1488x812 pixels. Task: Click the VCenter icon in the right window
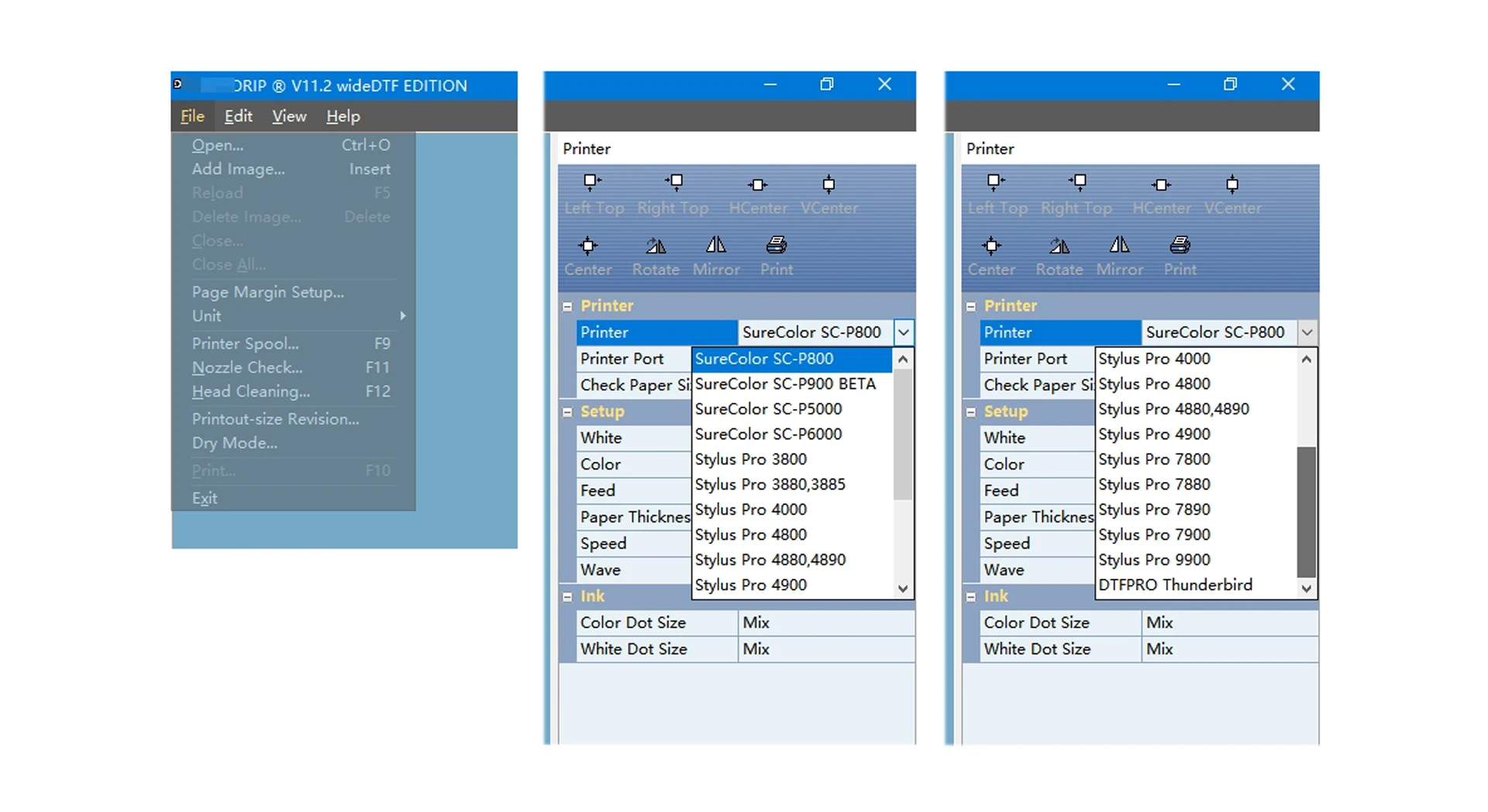coord(1232,184)
